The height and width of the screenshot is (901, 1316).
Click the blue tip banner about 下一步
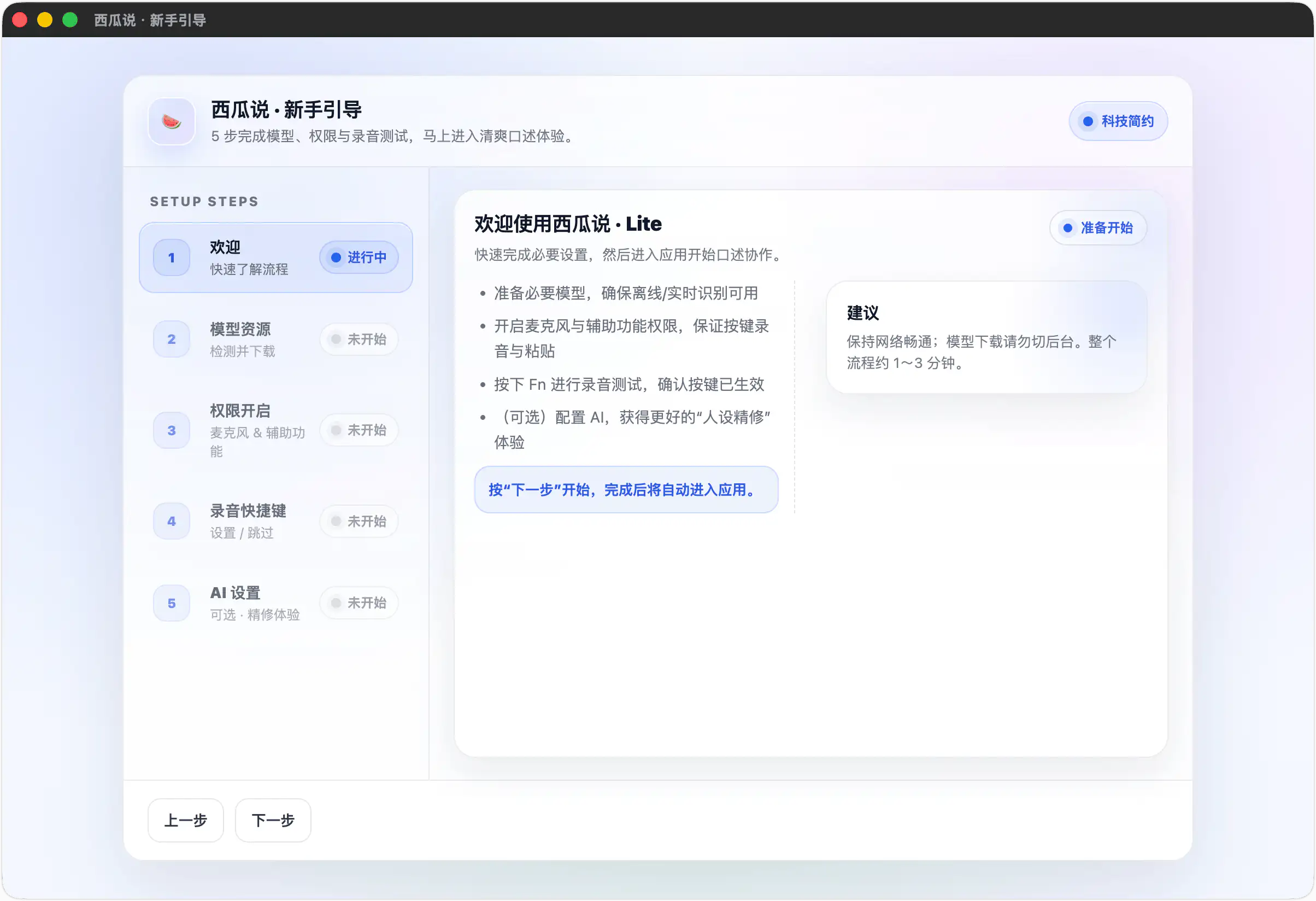tap(625, 489)
